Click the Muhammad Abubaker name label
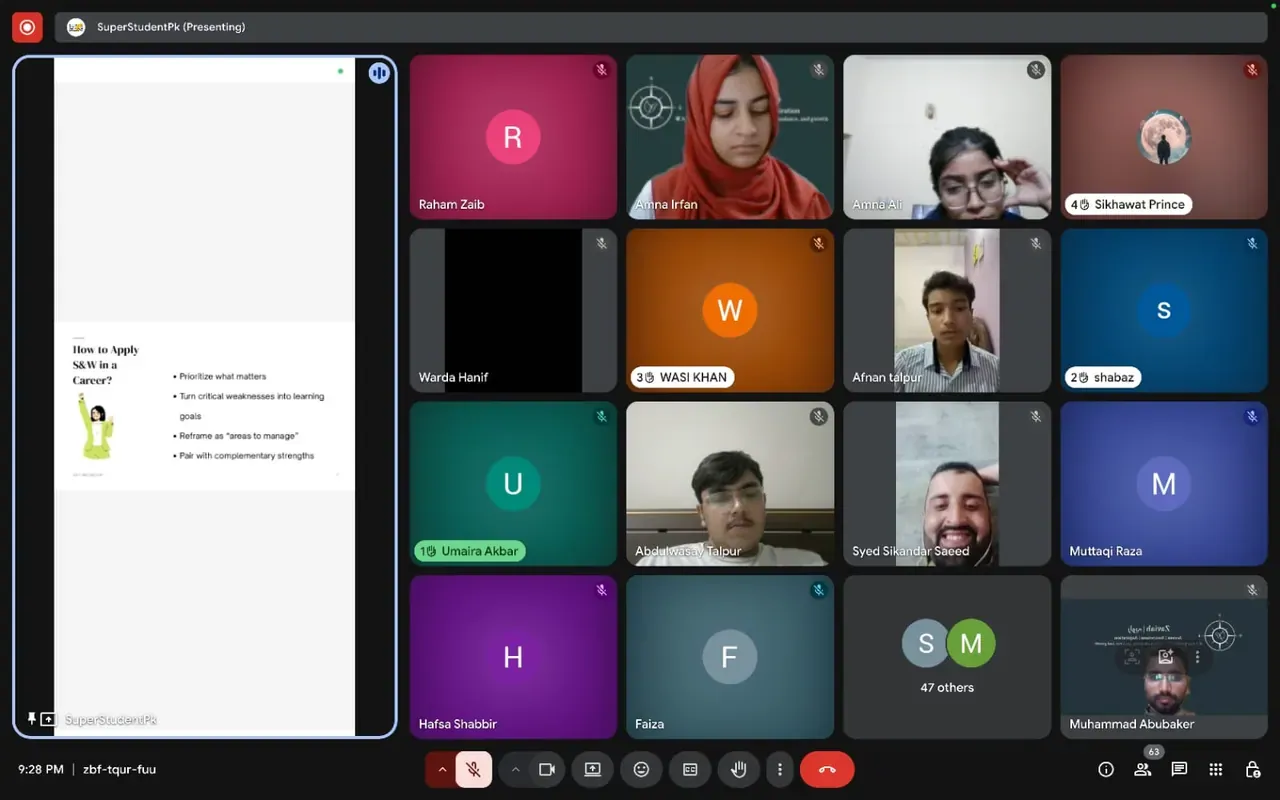Image resolution: width=1280 pixels, height=800 pixels. [x=1132, y=724]
